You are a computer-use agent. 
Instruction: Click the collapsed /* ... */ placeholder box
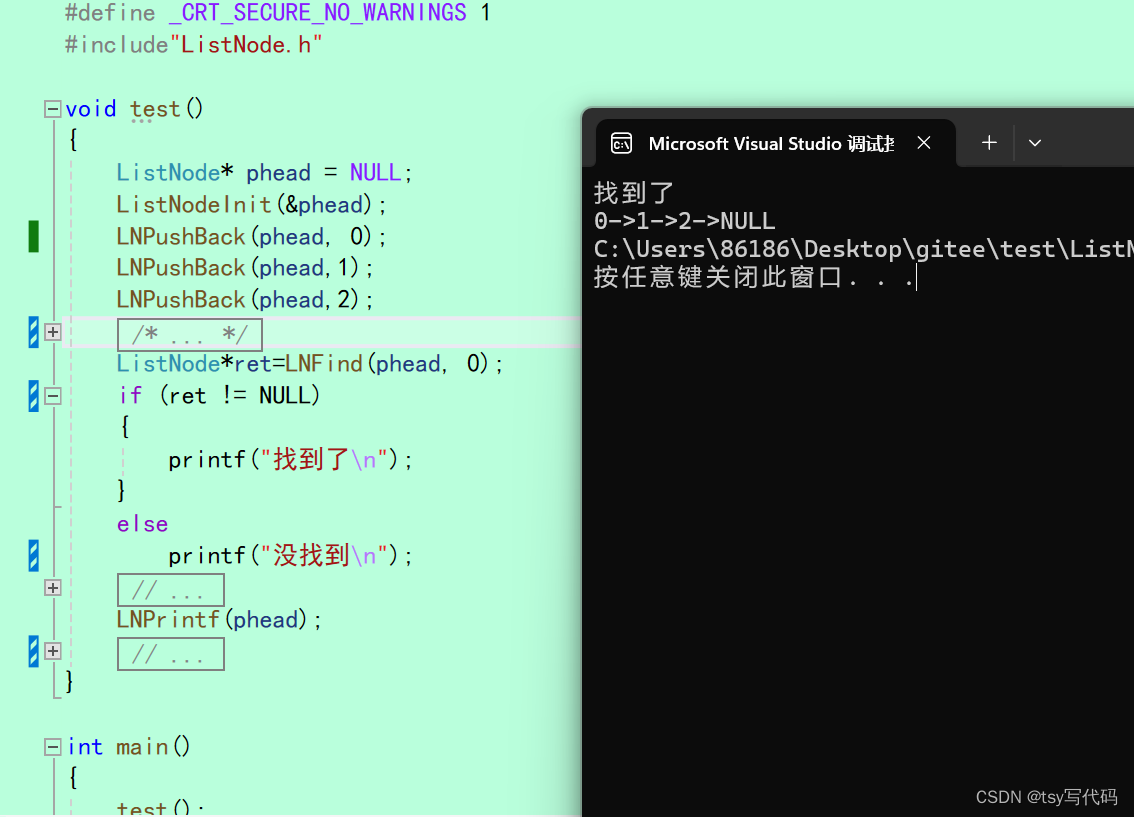point(189,334)
